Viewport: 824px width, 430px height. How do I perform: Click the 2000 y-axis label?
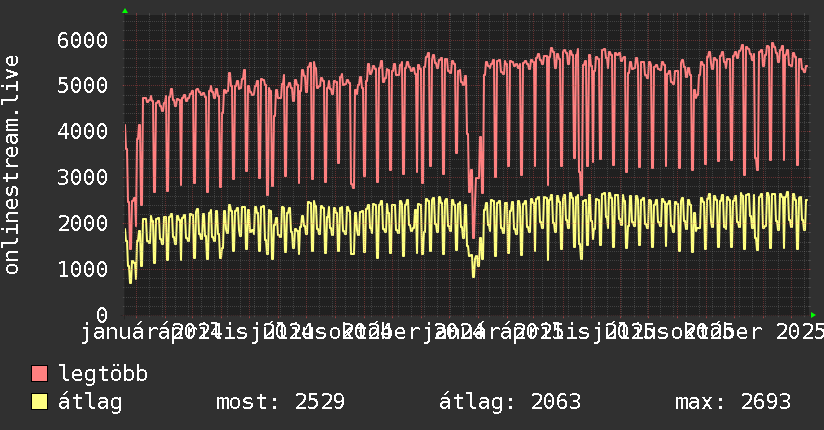83,223
